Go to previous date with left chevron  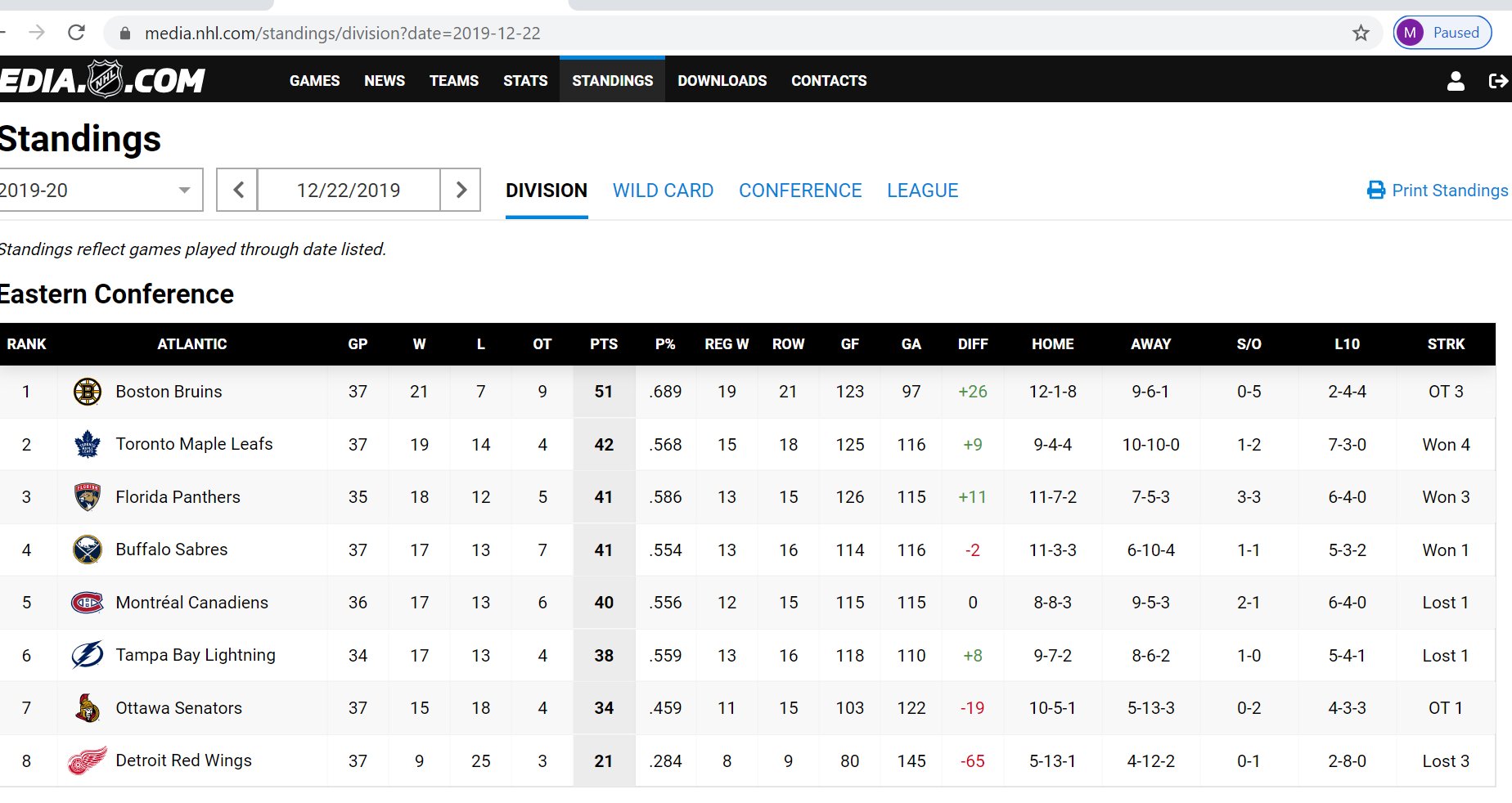237,190
